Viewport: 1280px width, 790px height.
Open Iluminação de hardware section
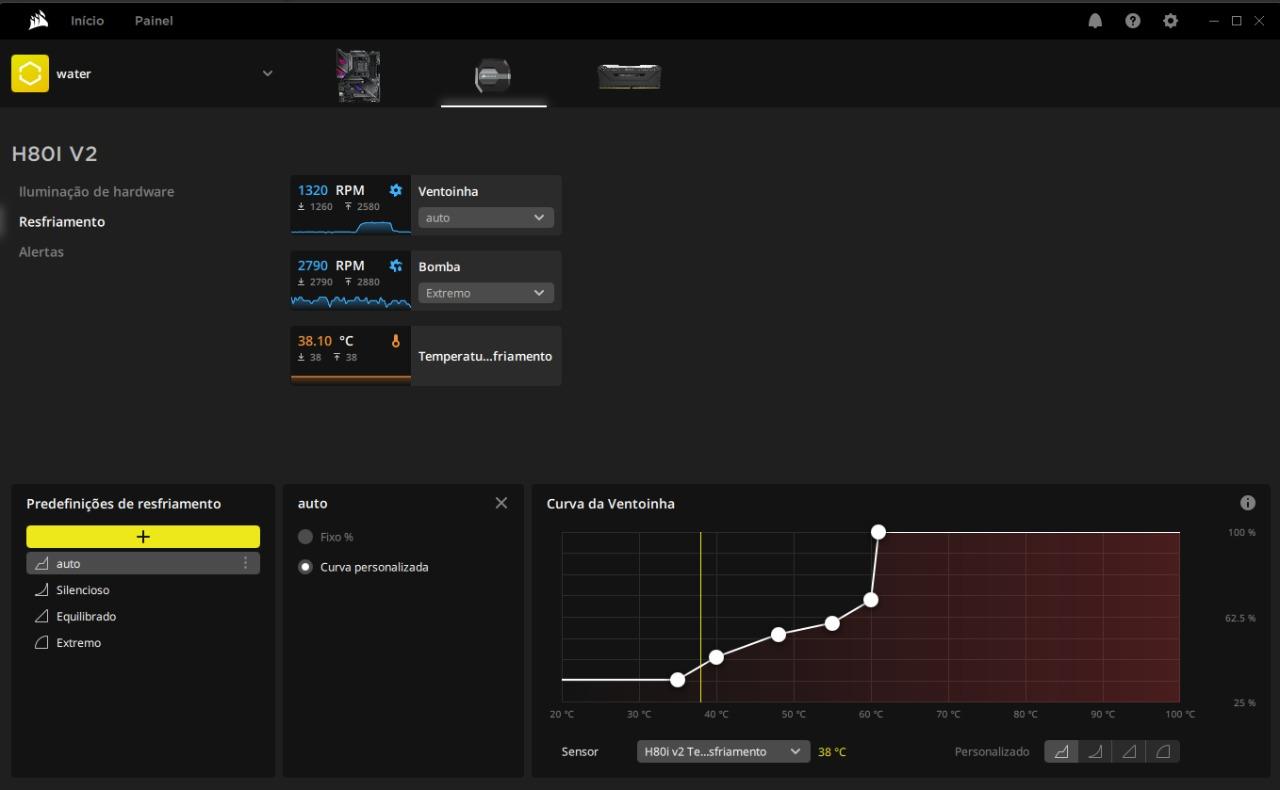coord(96,191)
